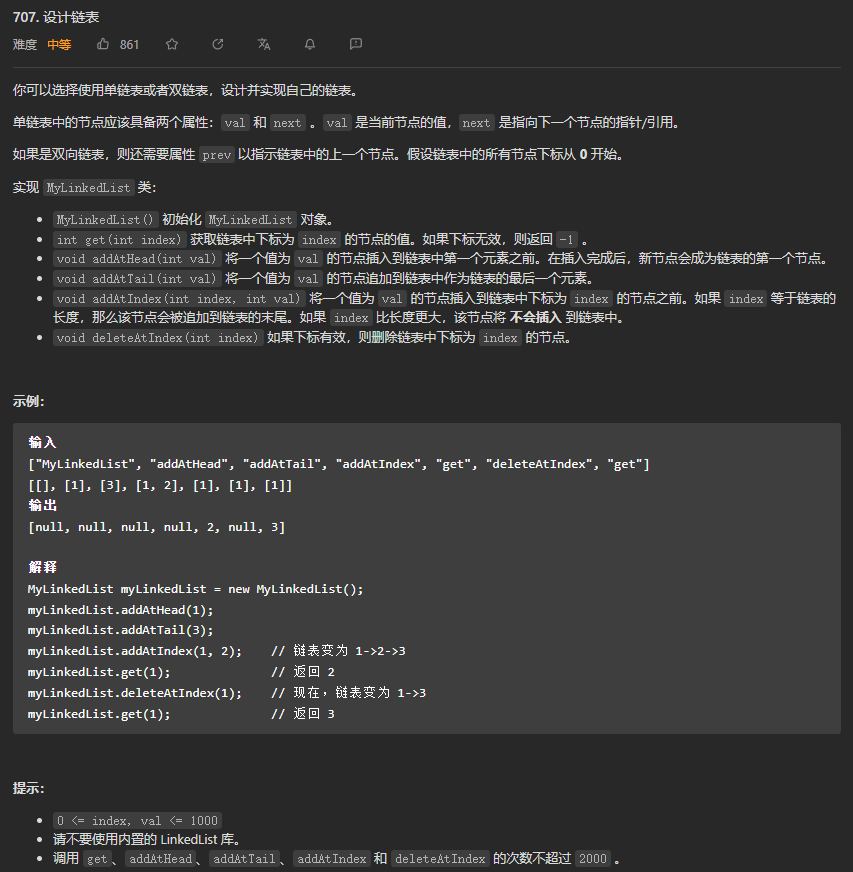
Task: Click the void addAtIndex(int index, int val) tag
Action: (178, 299)
